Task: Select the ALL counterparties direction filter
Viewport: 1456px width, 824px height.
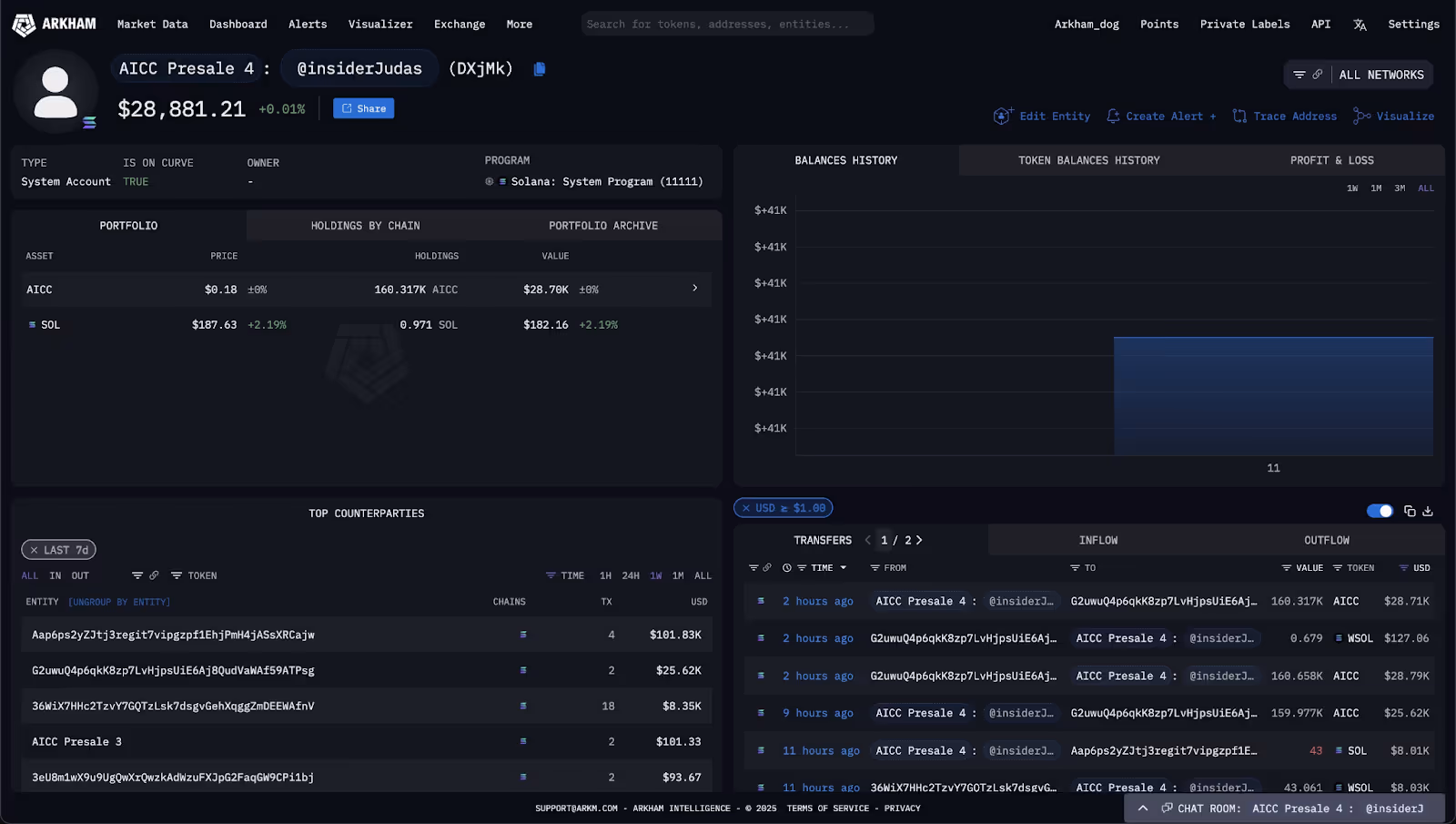Action: 30,575
